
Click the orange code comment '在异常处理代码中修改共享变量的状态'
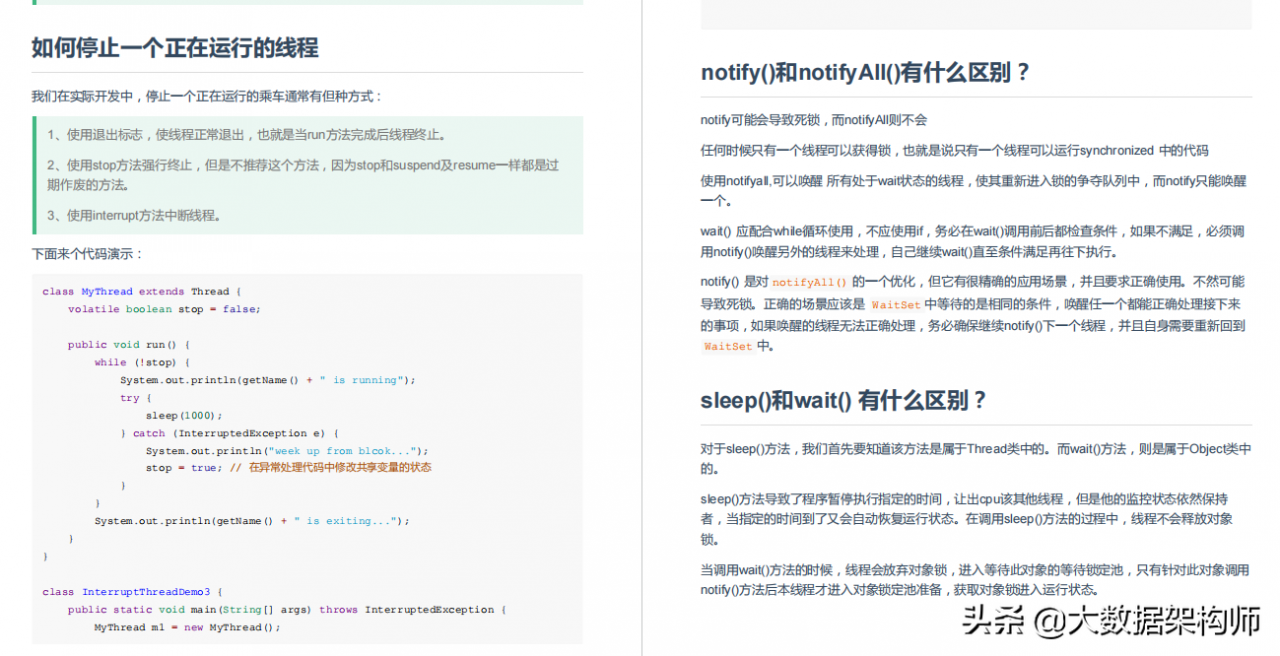point(340,468)
